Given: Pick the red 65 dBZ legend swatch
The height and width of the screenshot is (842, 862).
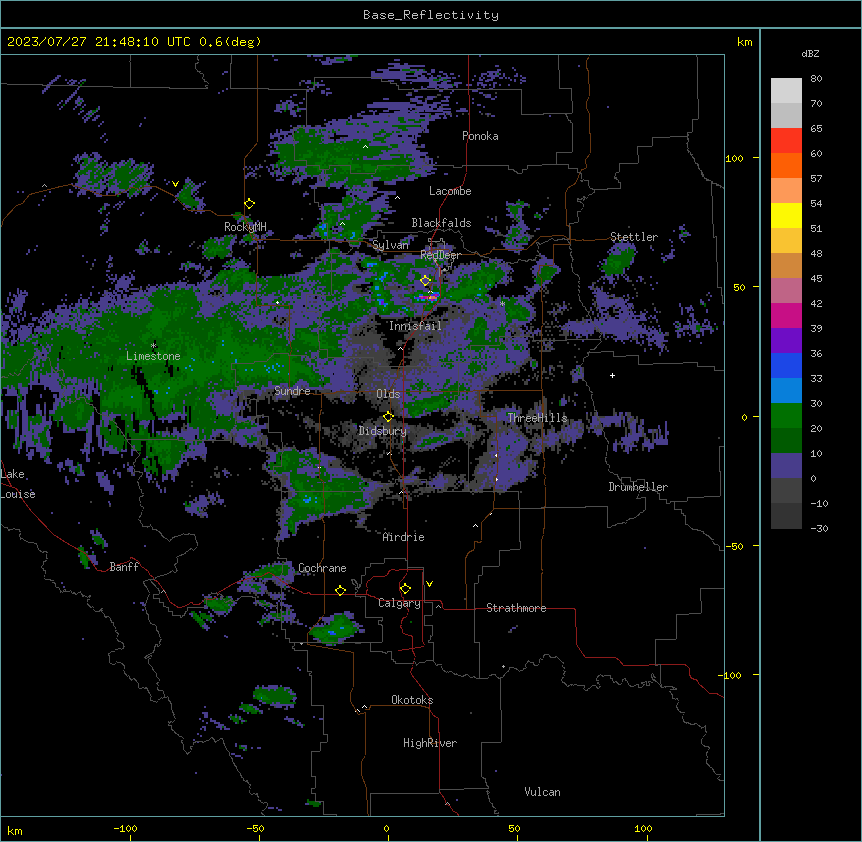Looking at the screenshot, I should click(786, 141).
